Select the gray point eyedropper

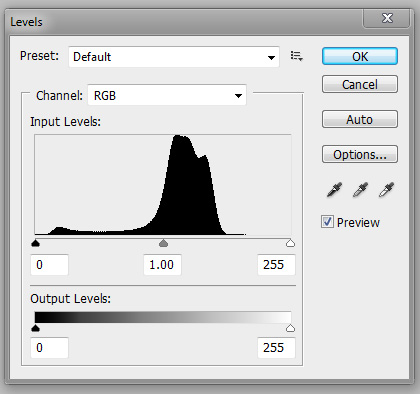tap(360, 190)
